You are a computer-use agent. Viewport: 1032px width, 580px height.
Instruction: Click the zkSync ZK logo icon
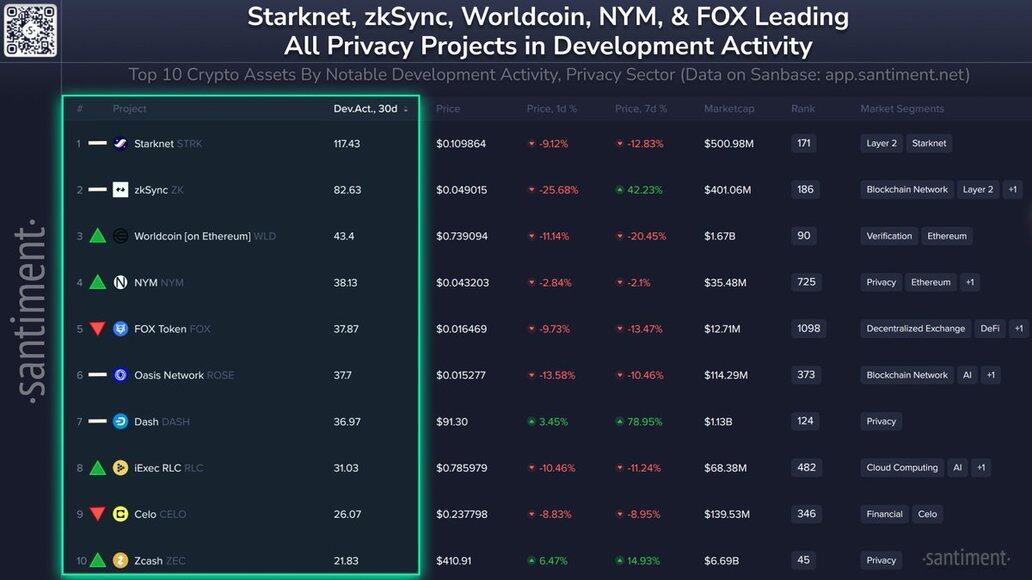tap(120, 190)
